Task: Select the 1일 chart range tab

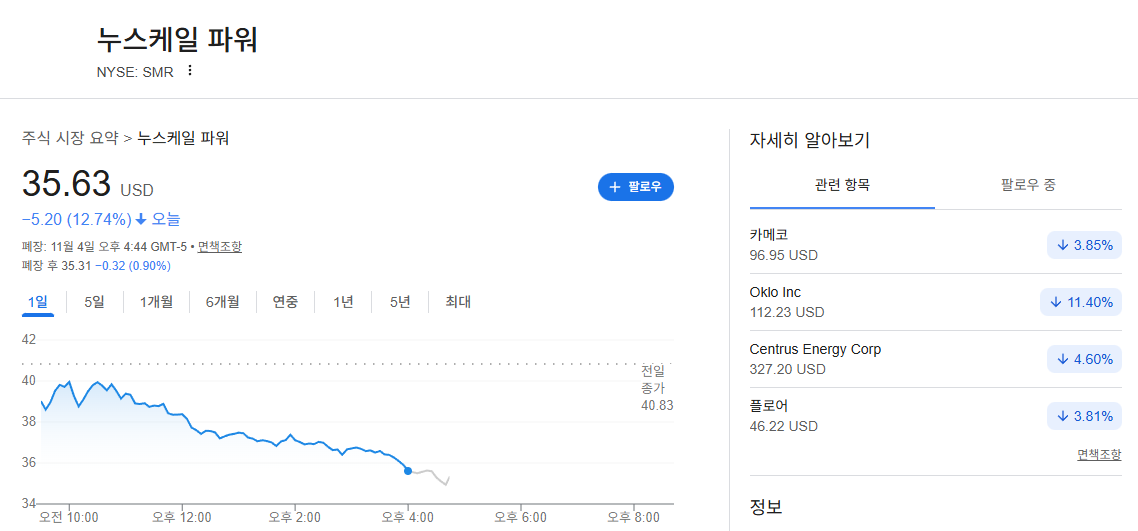Action: tap(38, 302)
